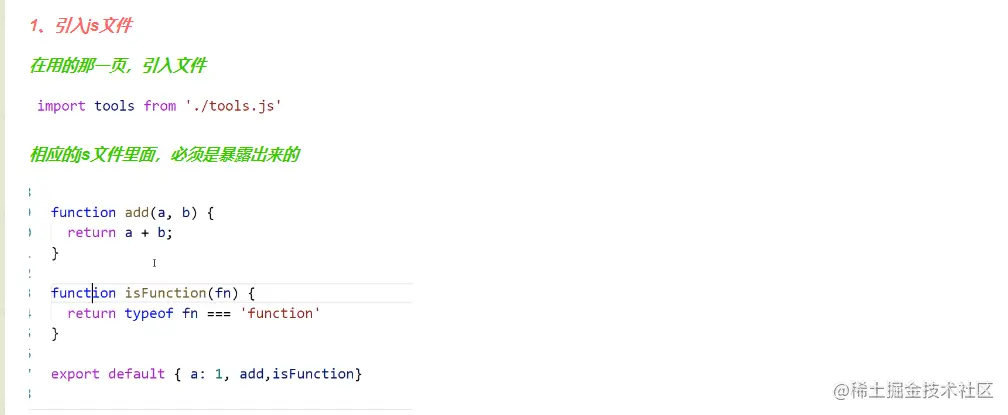Click the isFunction name in its function declaration
Image resolution: width=1008 pixels, height=415 pixels.
[x=165, y=293]
